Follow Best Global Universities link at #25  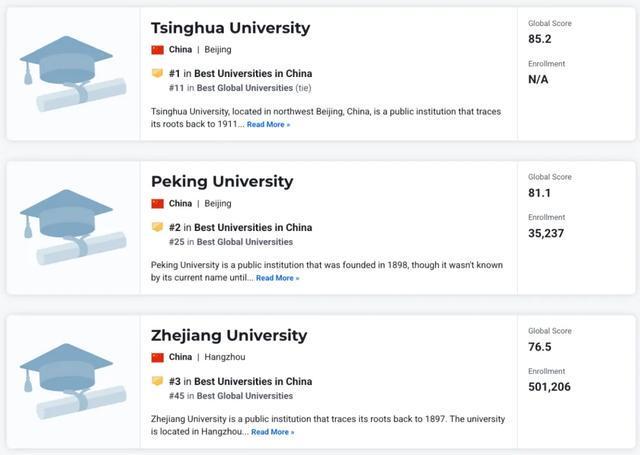coord(245,242)
